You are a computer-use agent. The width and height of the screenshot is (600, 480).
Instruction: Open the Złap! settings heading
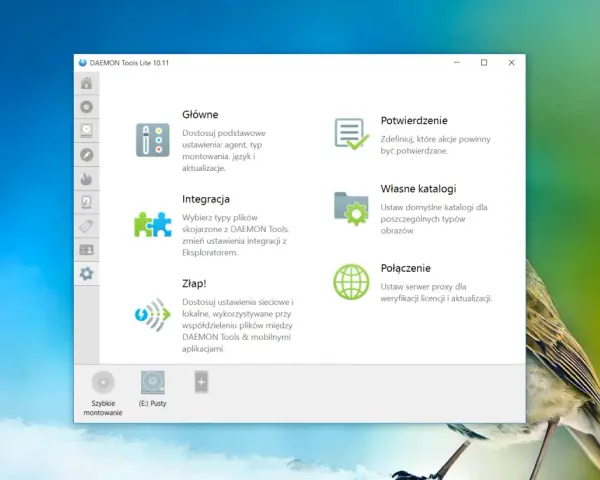pyautogui.click(x=194, y=284)
